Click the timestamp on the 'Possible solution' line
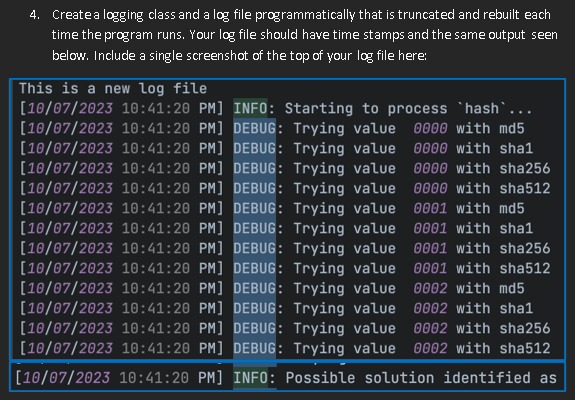 (x=119, y=378)
